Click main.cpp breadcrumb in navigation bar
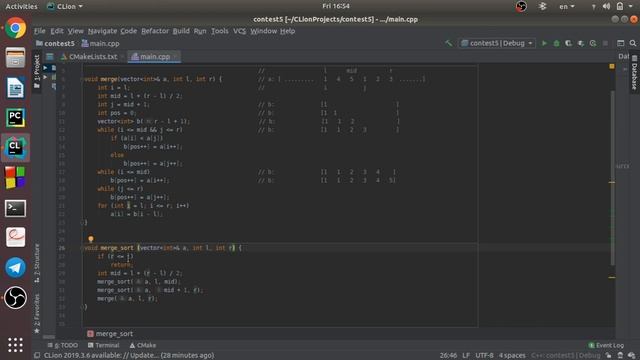 [100, 43]
